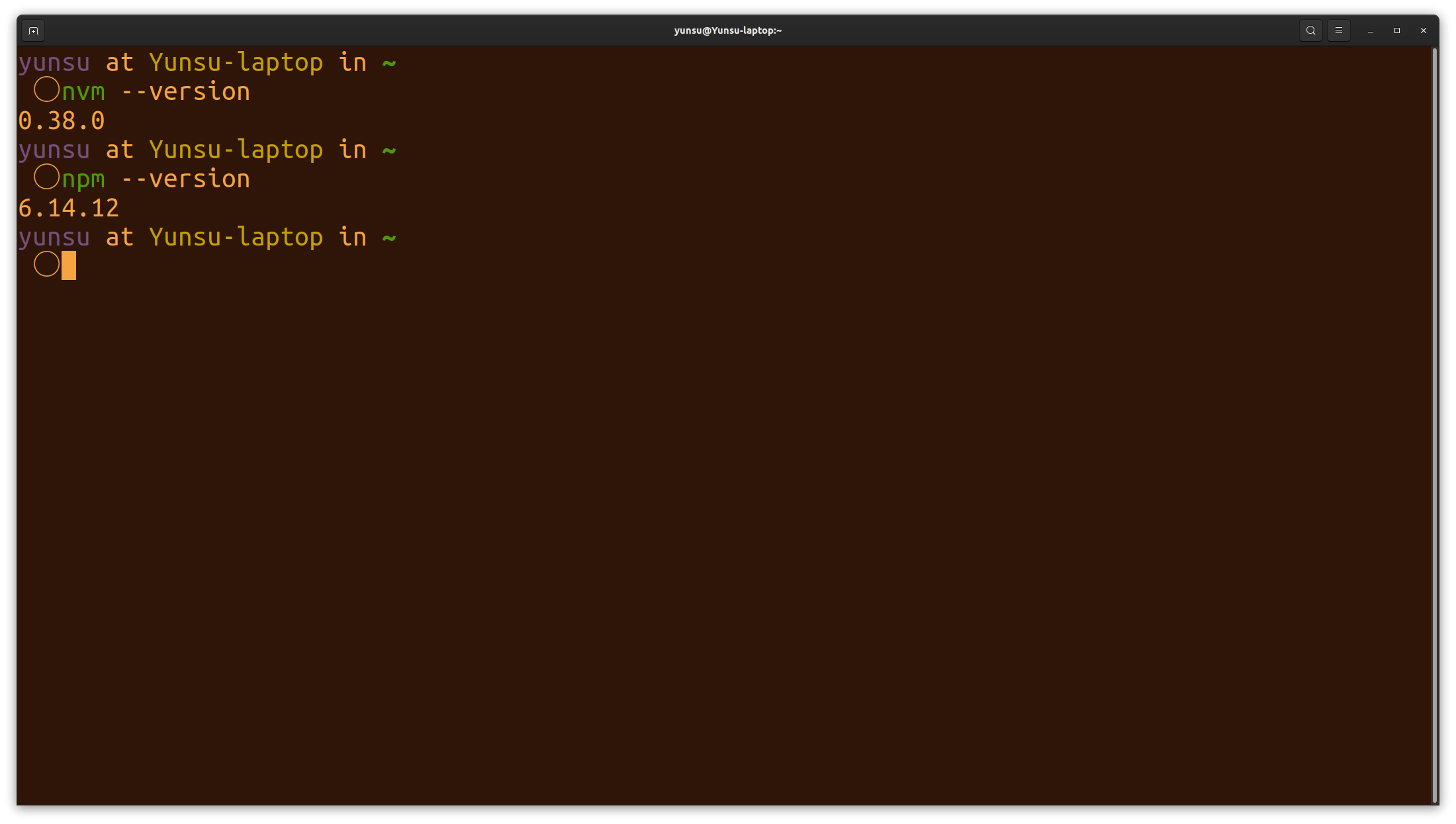
Task: Click Yunsu-laptop on the last prompt line
Action: click(236, 237)
